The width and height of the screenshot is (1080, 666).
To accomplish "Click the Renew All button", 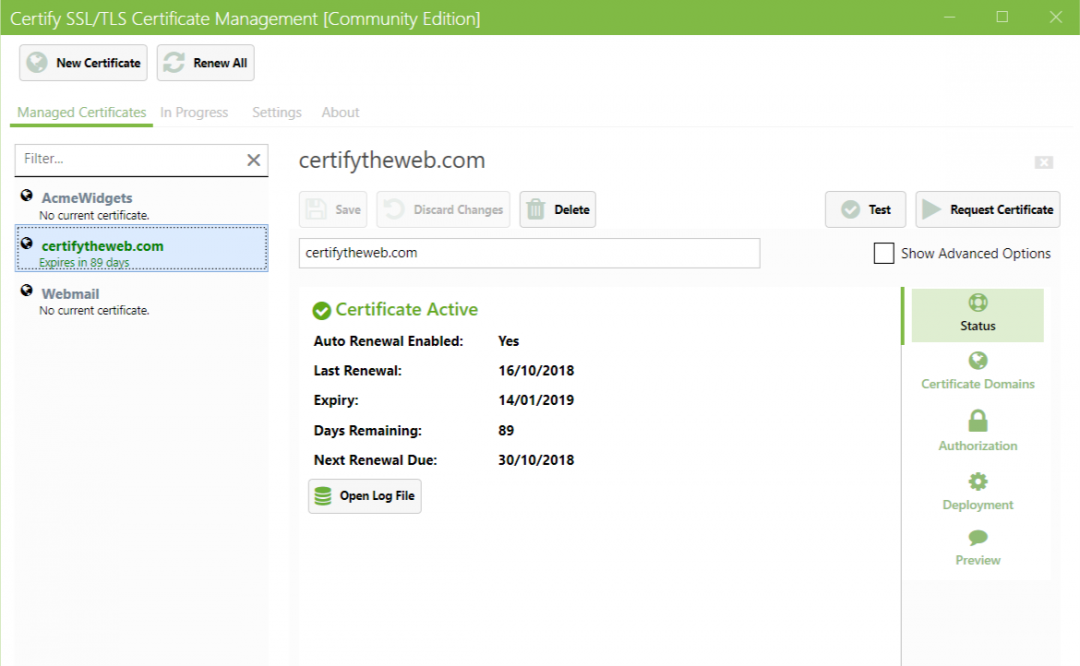I will (x=205, y=63).
